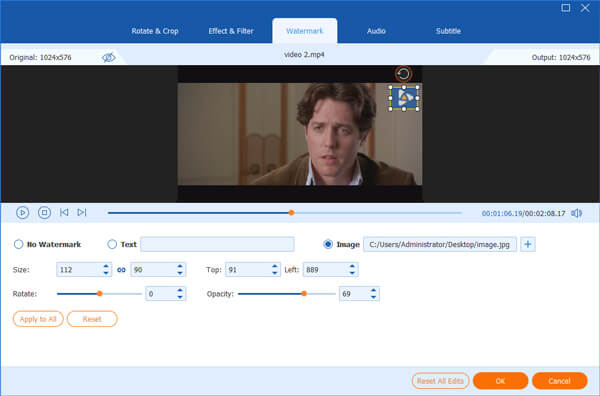Click the timestamp 00:01:06.19
The image size is (600, 396).
(x=502, y=213)
